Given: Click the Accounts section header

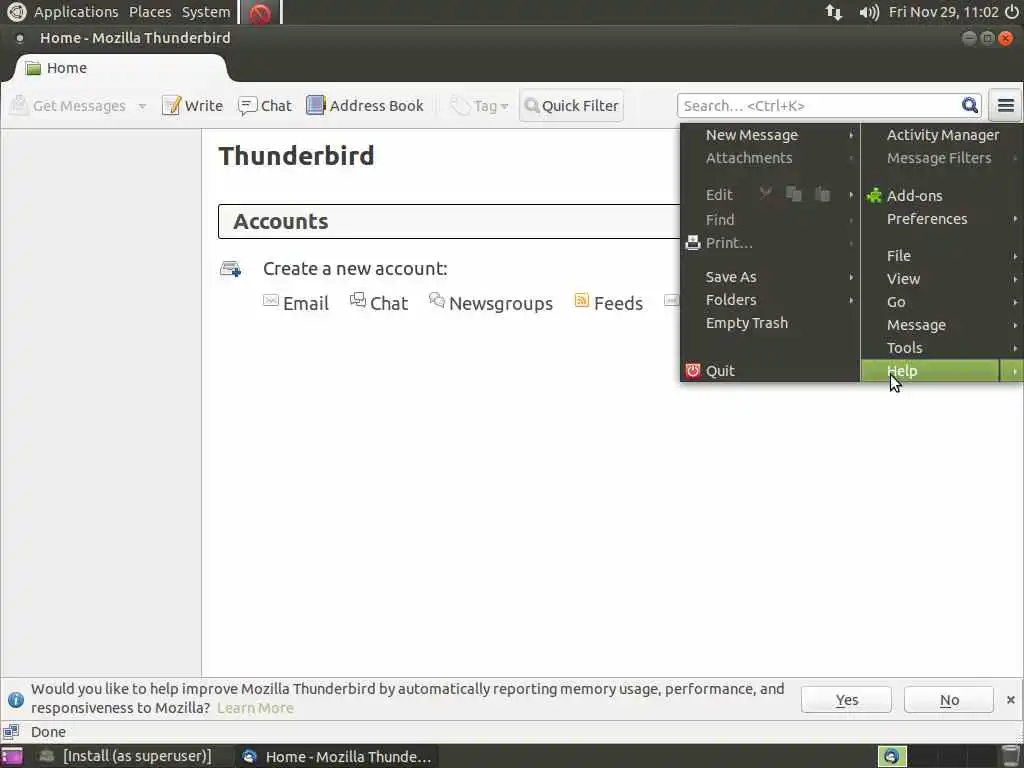Looking at the screenshot, I should coord(449,221).
